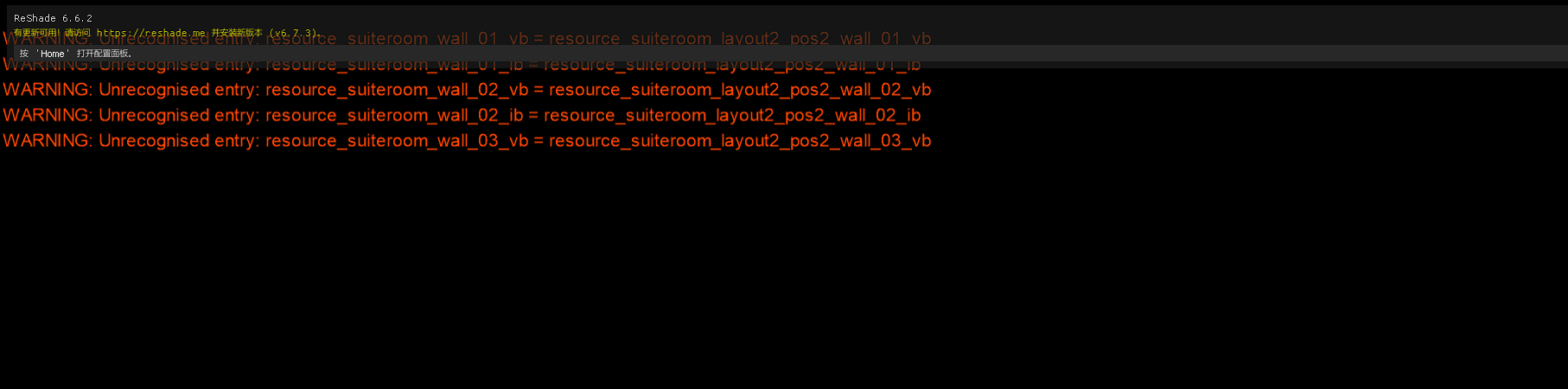Click the equals sign in wall_02_vb line
This screenshot has width=1568, height=389.
coord(539,90)
